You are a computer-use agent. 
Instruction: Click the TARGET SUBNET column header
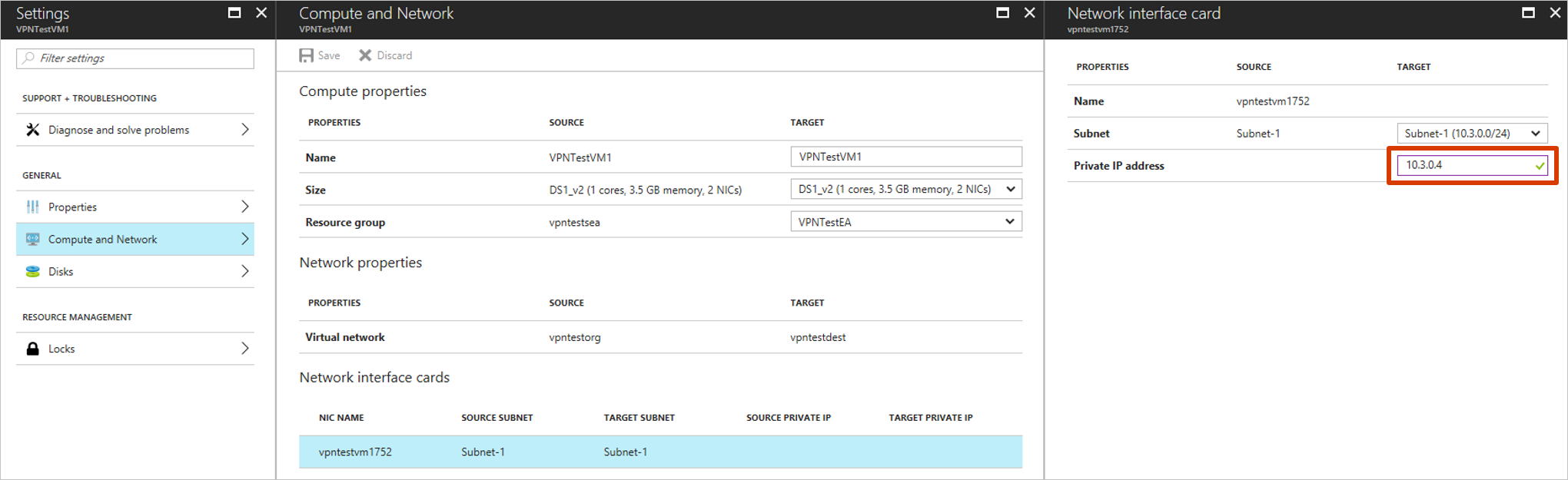tap(639, 418)
